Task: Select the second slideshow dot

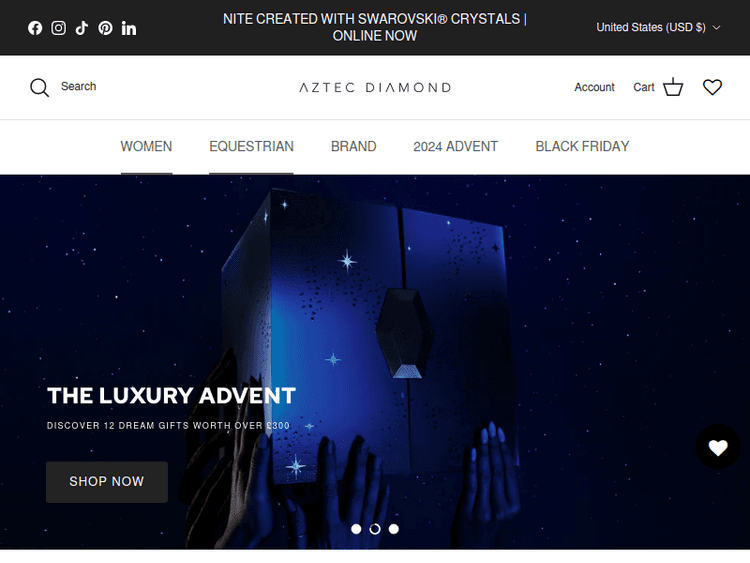Action: [375, 529]
